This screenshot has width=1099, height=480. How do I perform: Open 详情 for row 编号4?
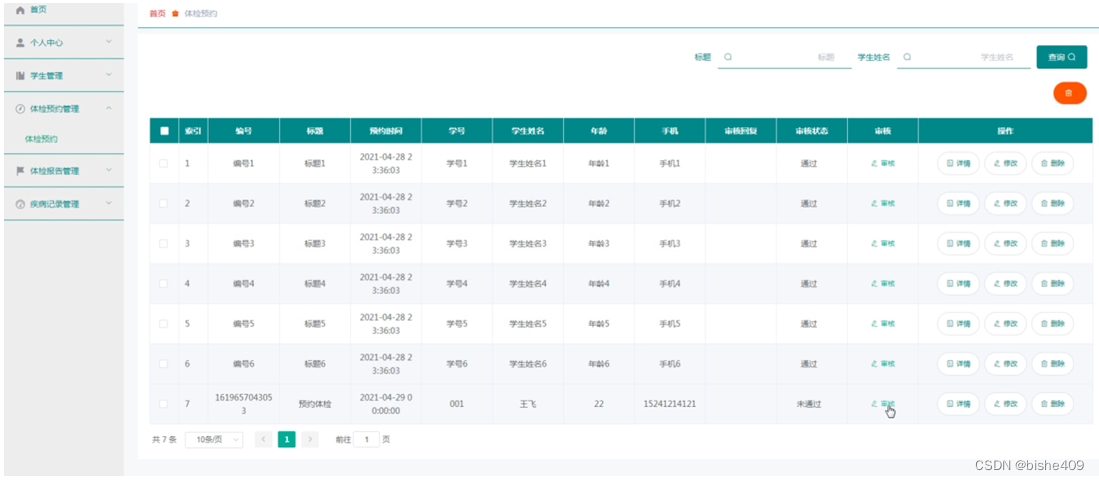[958, 283]
